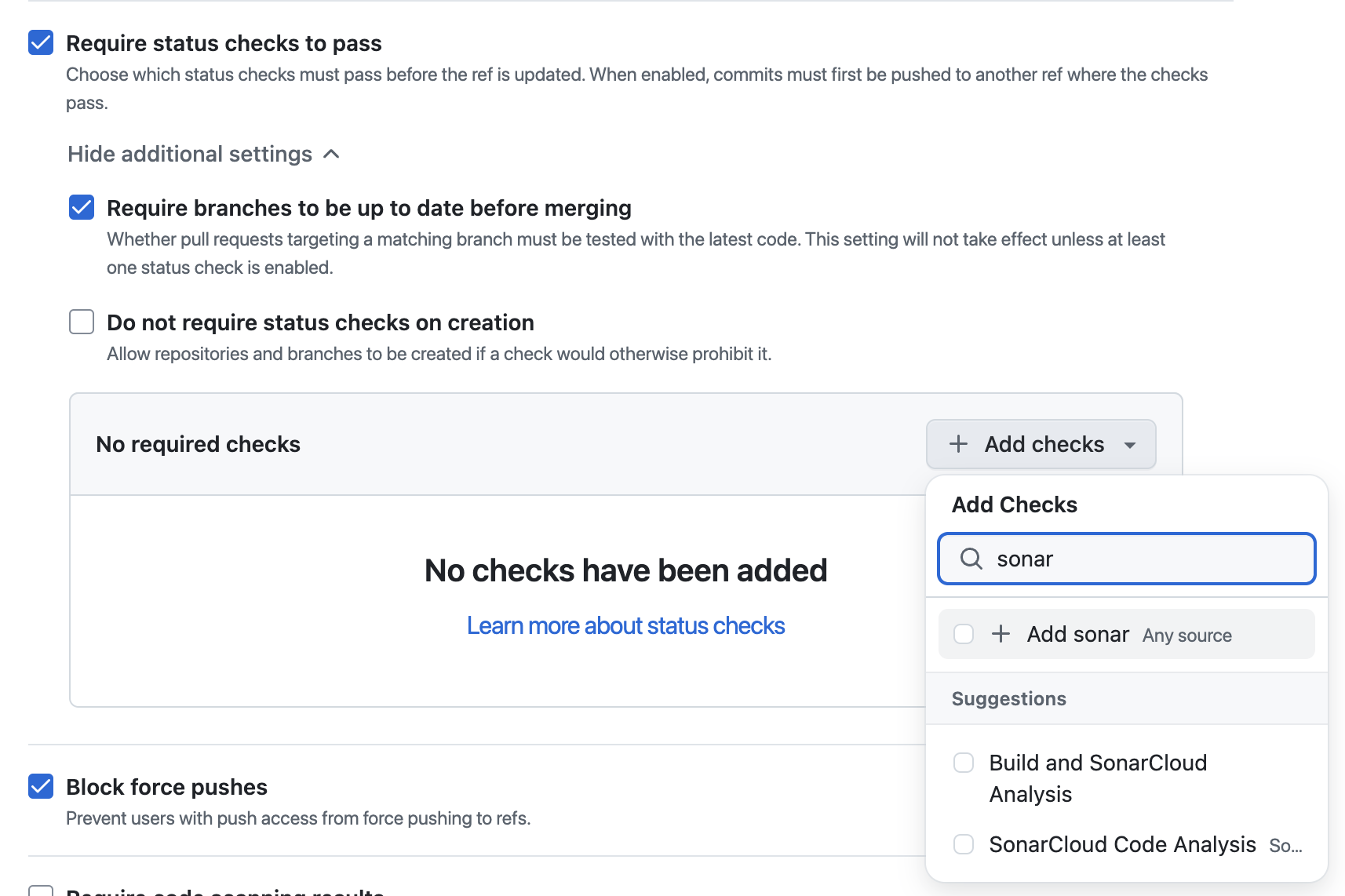Uncheck Require branches to be up to date
1345x896 pixels.
82,207
